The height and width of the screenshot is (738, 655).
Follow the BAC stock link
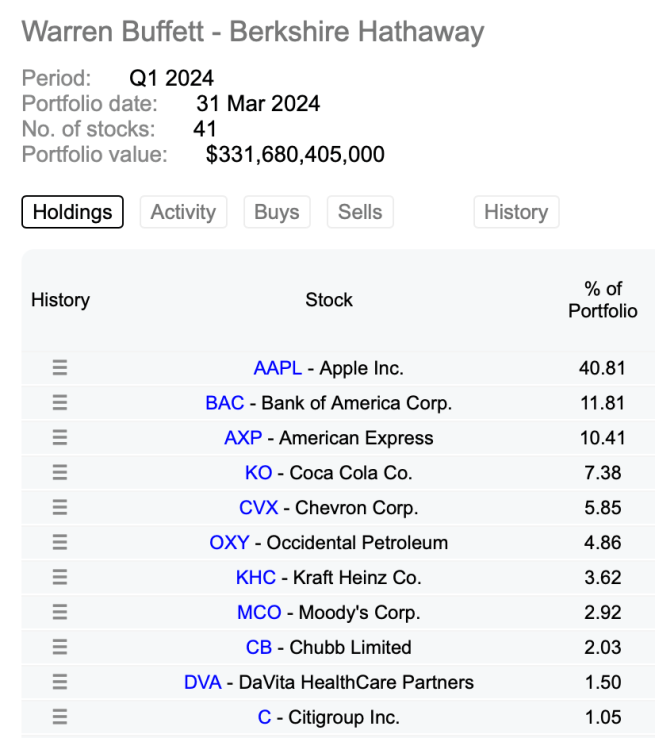pos(224,403)
